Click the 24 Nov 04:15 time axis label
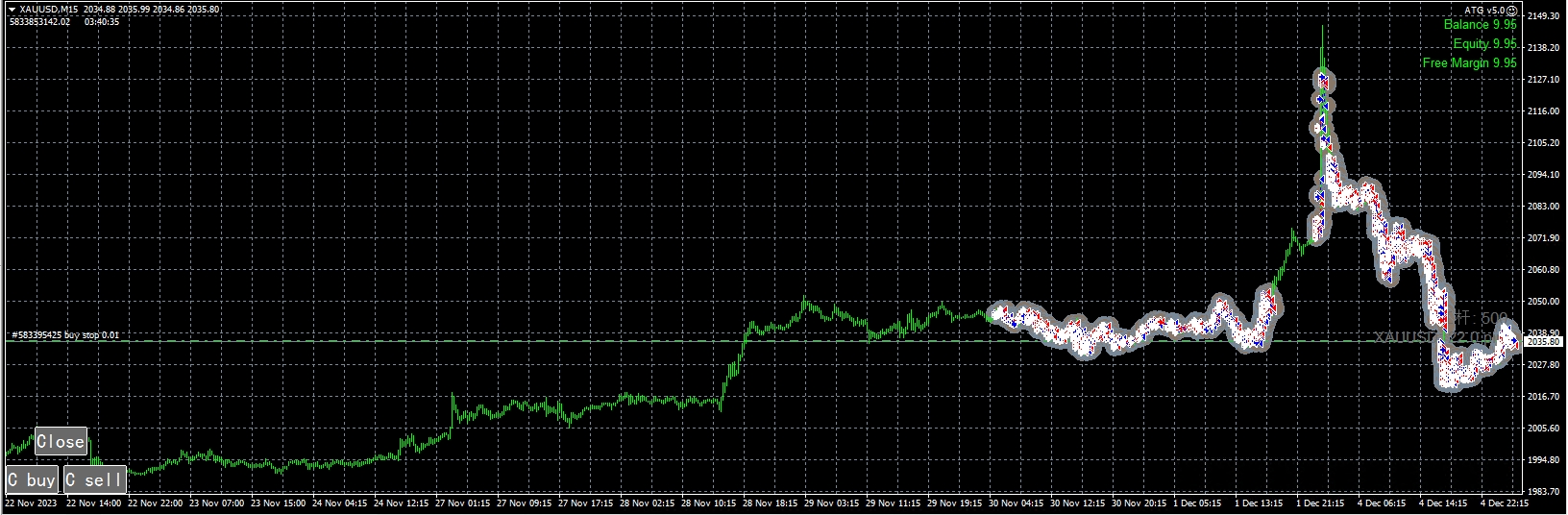Image resolution: width=1568 pixels, height=515 pixels. click(x=338, y=503)
